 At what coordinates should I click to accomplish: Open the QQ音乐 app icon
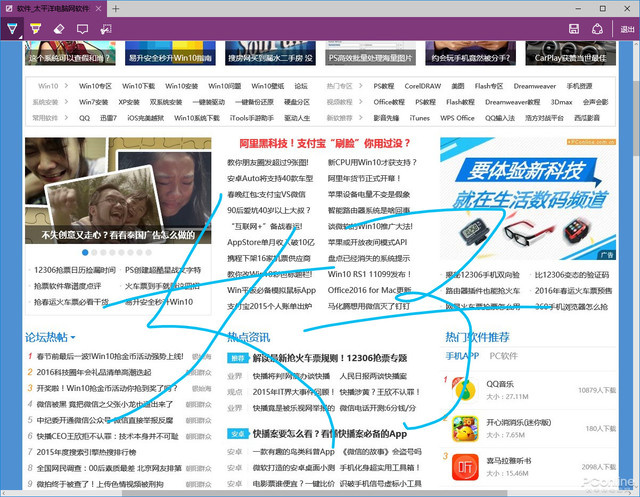tap(465, 390)
